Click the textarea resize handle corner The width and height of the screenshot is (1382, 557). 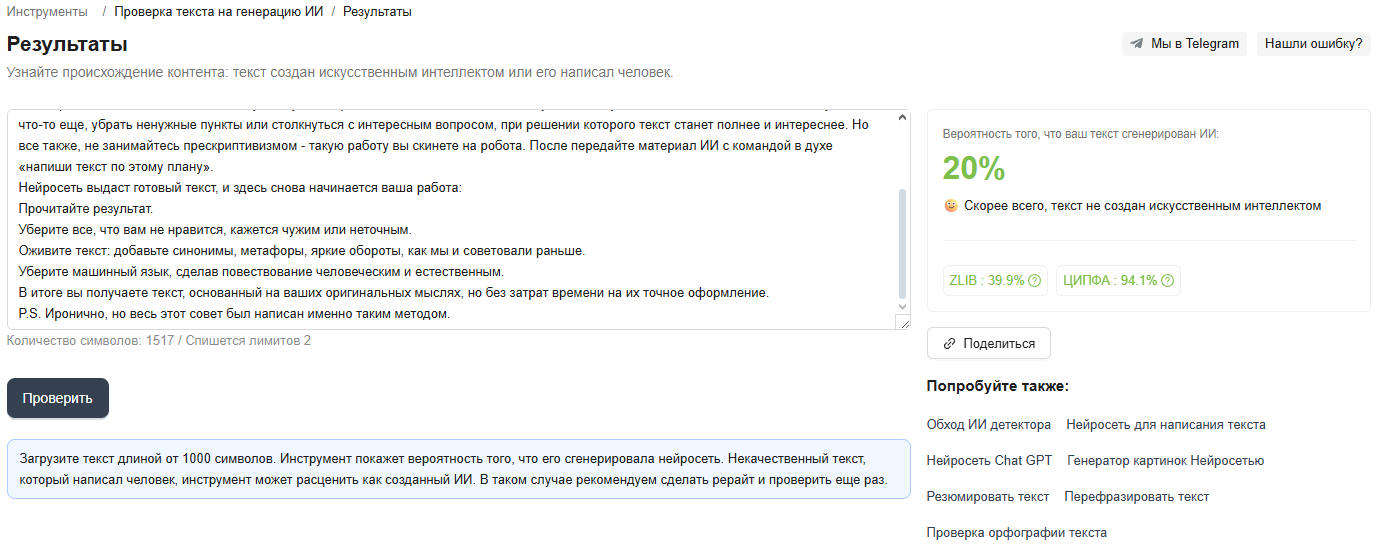(x=904, y=323)
